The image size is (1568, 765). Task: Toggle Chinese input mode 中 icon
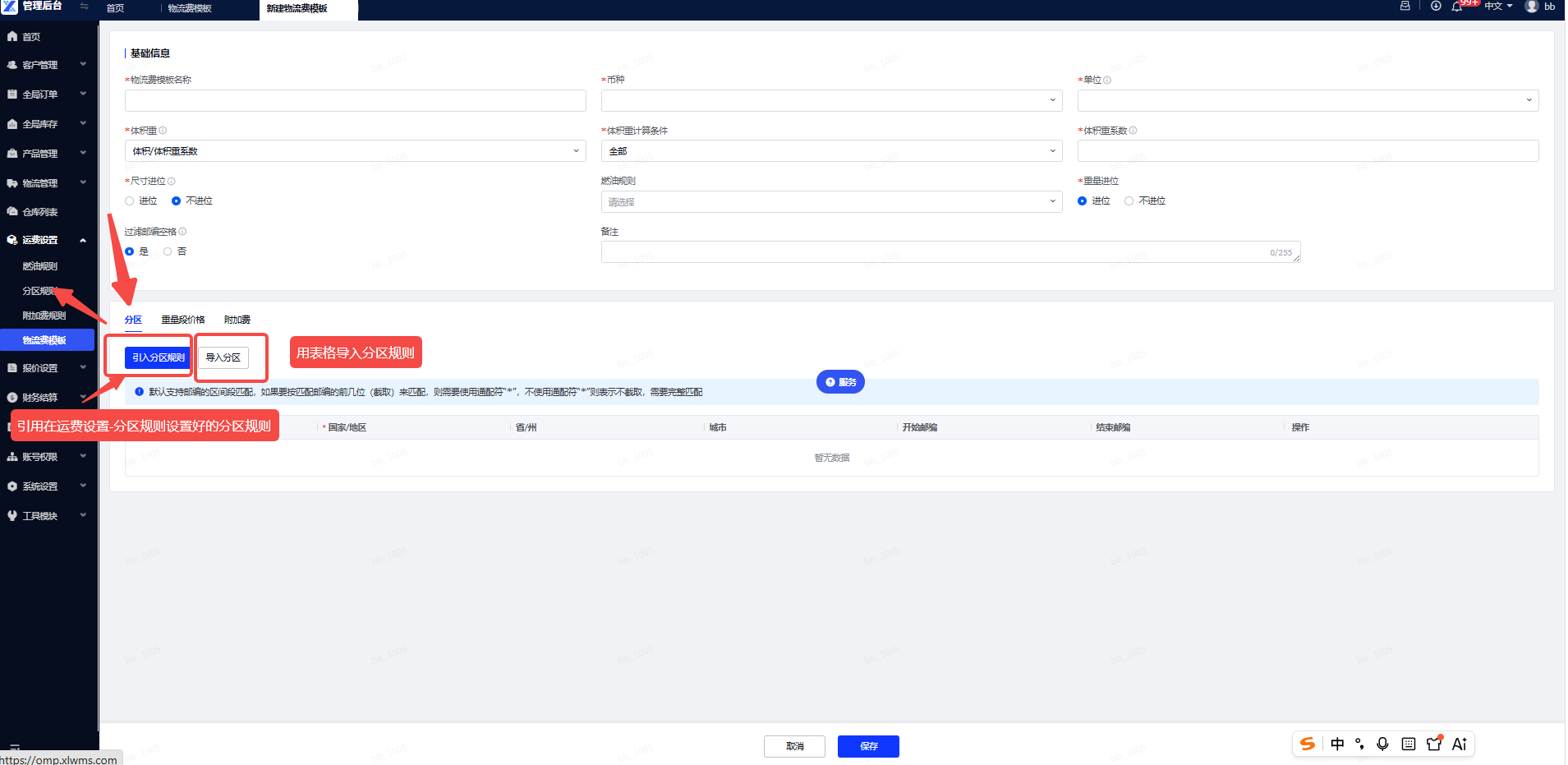pos(1337,744)
